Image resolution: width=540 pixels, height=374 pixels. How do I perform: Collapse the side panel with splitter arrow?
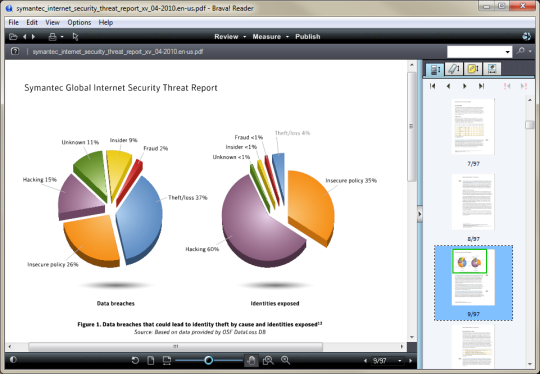coord(419,214)
